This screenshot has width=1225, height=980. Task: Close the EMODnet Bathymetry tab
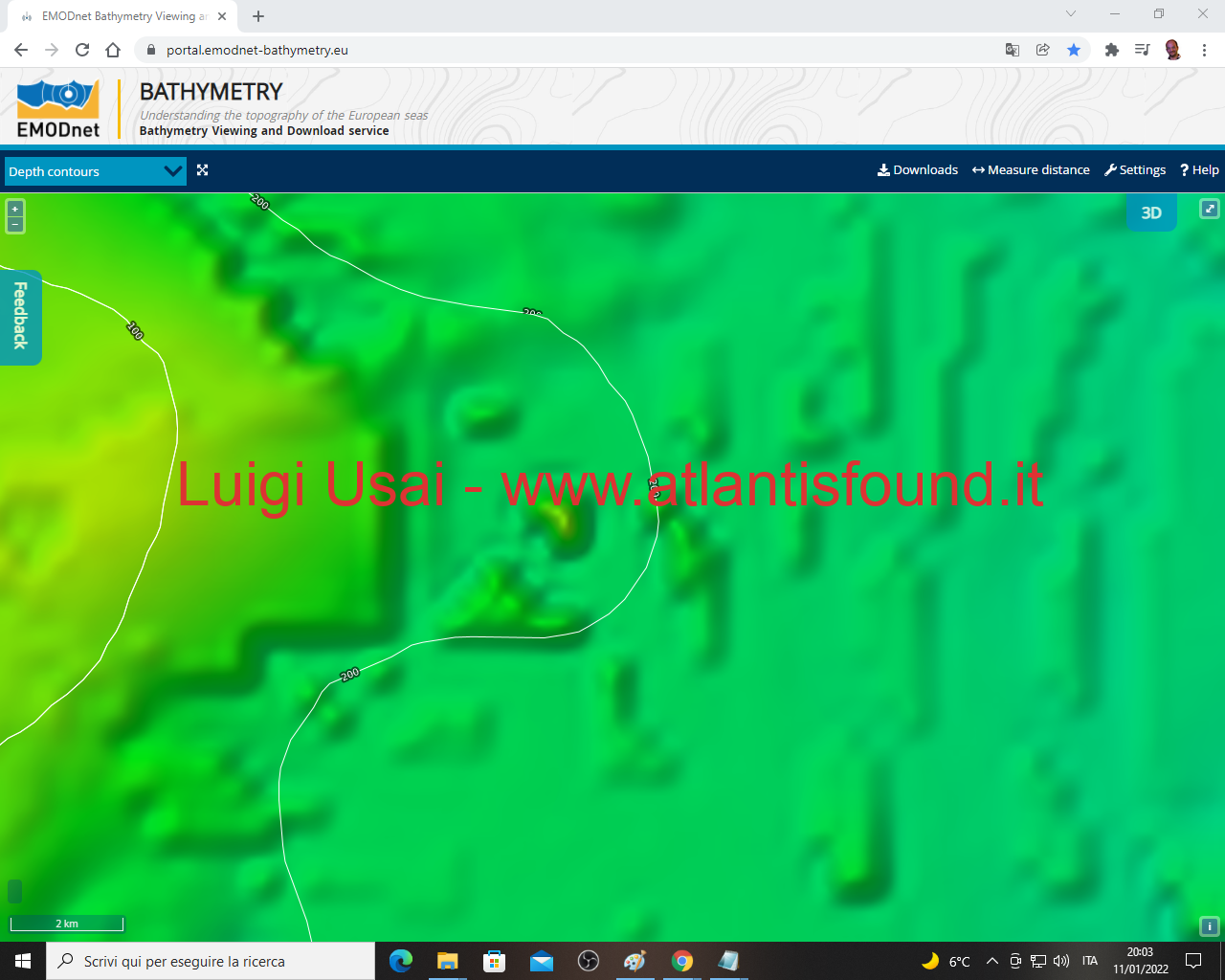(222, 16)
